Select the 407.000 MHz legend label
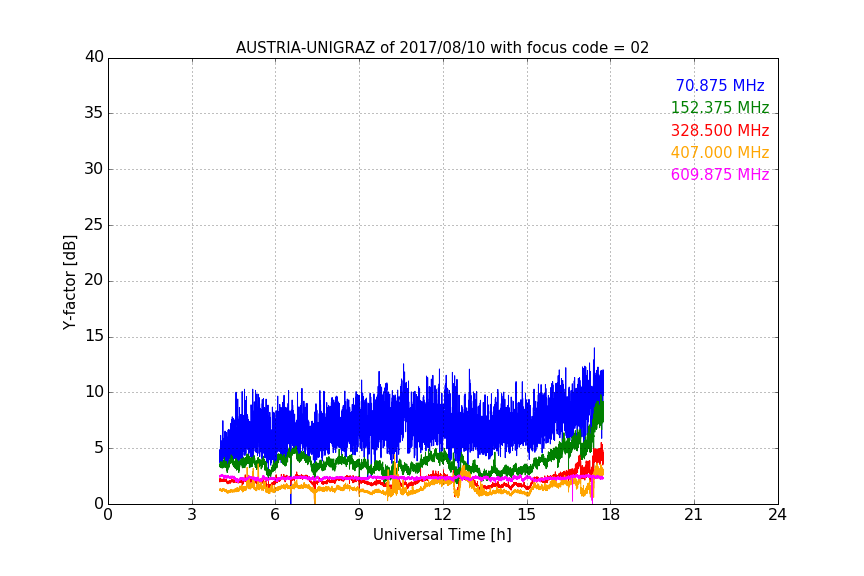This screenshot has width=864, height=576. (720, 152)
